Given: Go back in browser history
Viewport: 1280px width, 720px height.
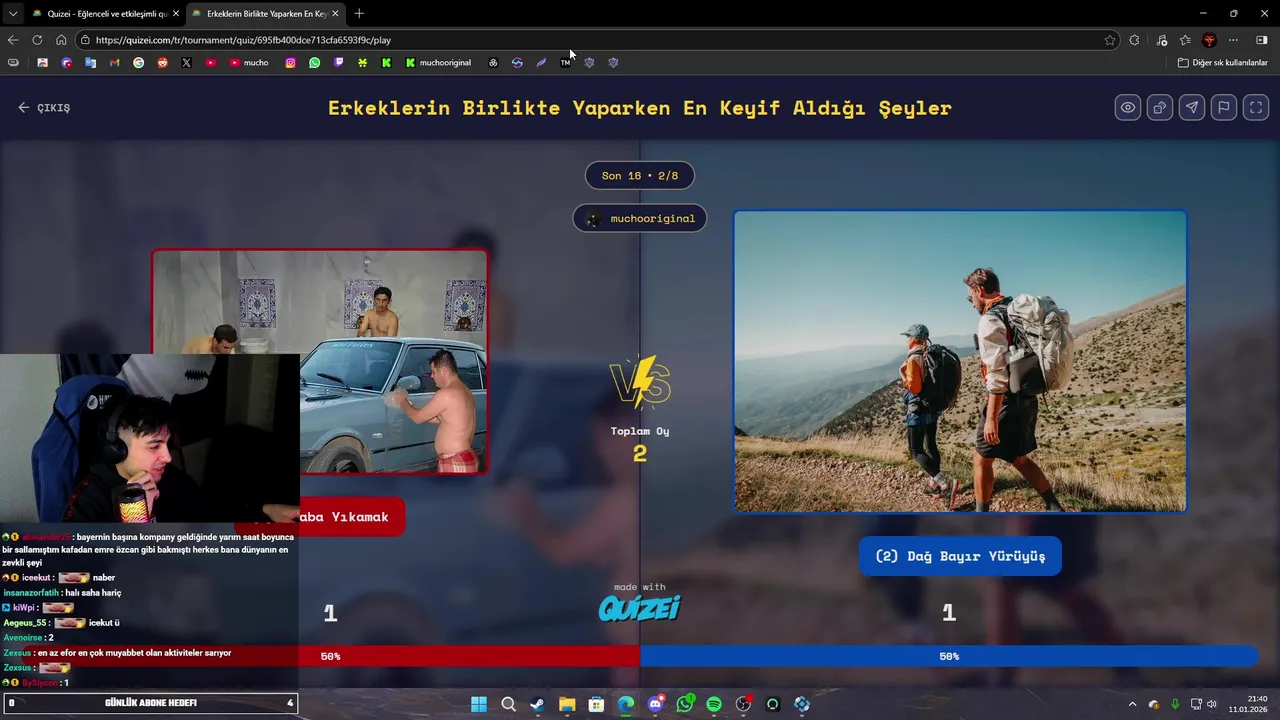Looking at the screenshot, I should tap(13, 40).
